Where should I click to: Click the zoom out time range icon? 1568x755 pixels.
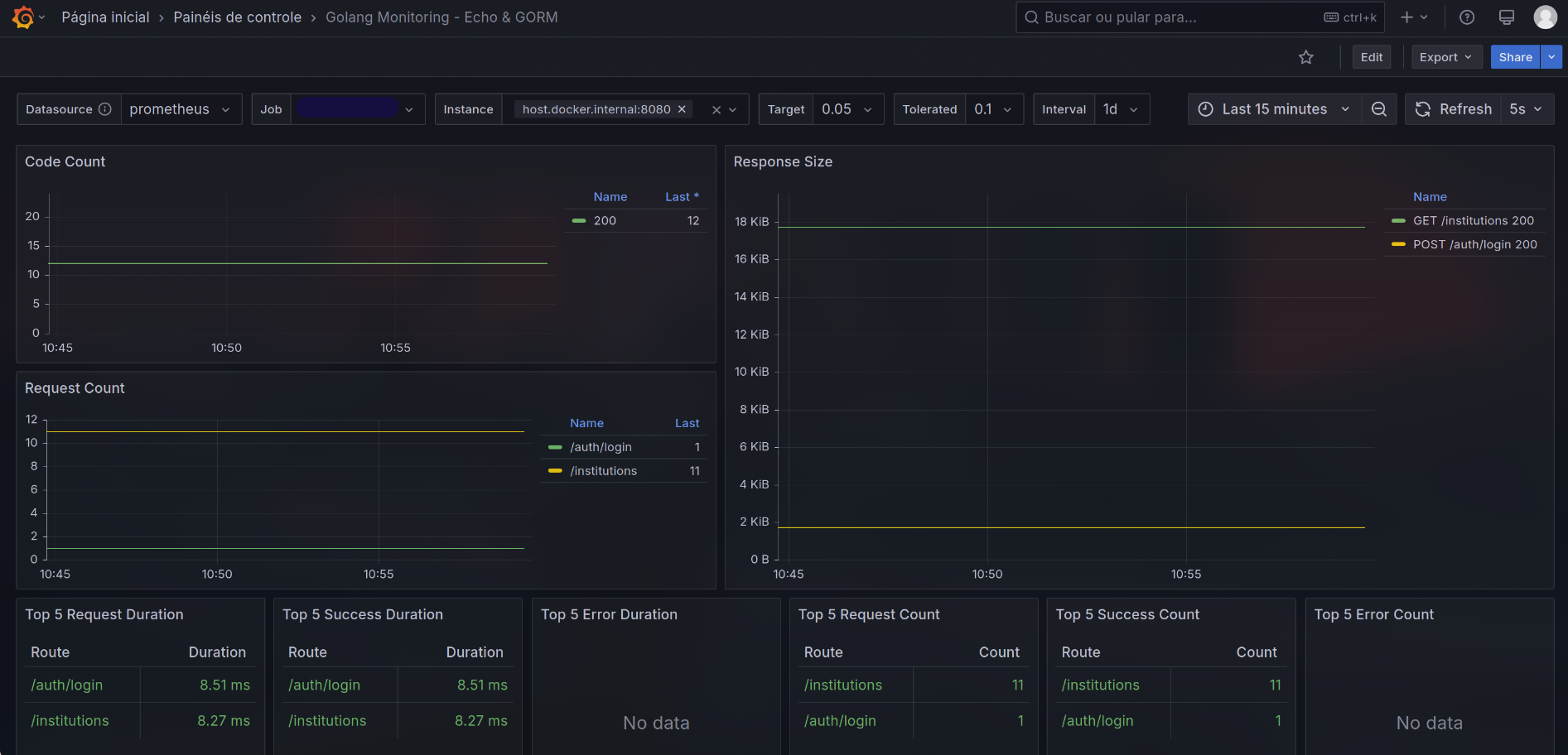point(1379,109)
